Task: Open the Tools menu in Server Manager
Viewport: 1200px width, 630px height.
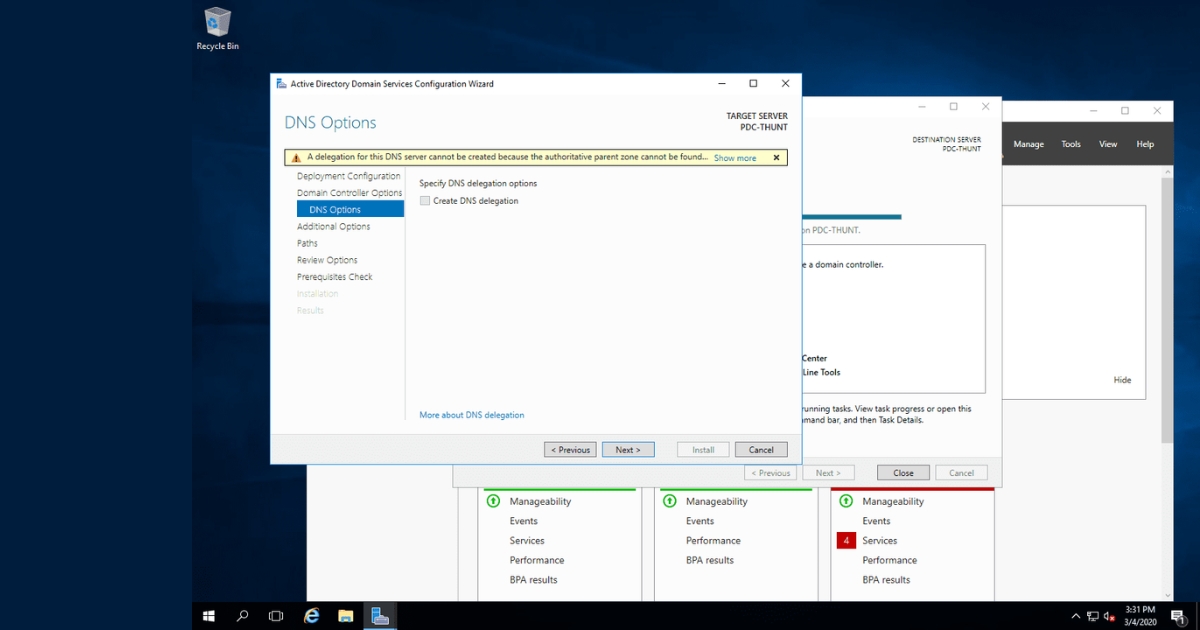Action: pyautogui.click(x=1070, y=143)
